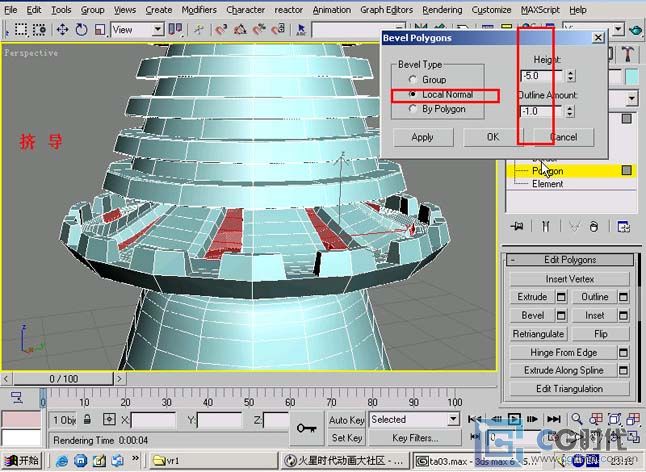Select Group bevel type radio
646x472 pixels.
click(x=412, y=79)
